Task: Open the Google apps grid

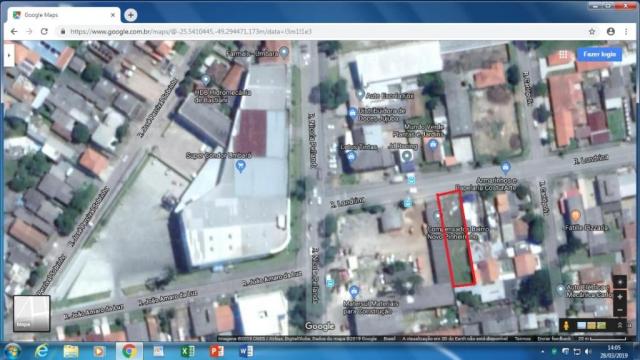Action: (563, 54)
